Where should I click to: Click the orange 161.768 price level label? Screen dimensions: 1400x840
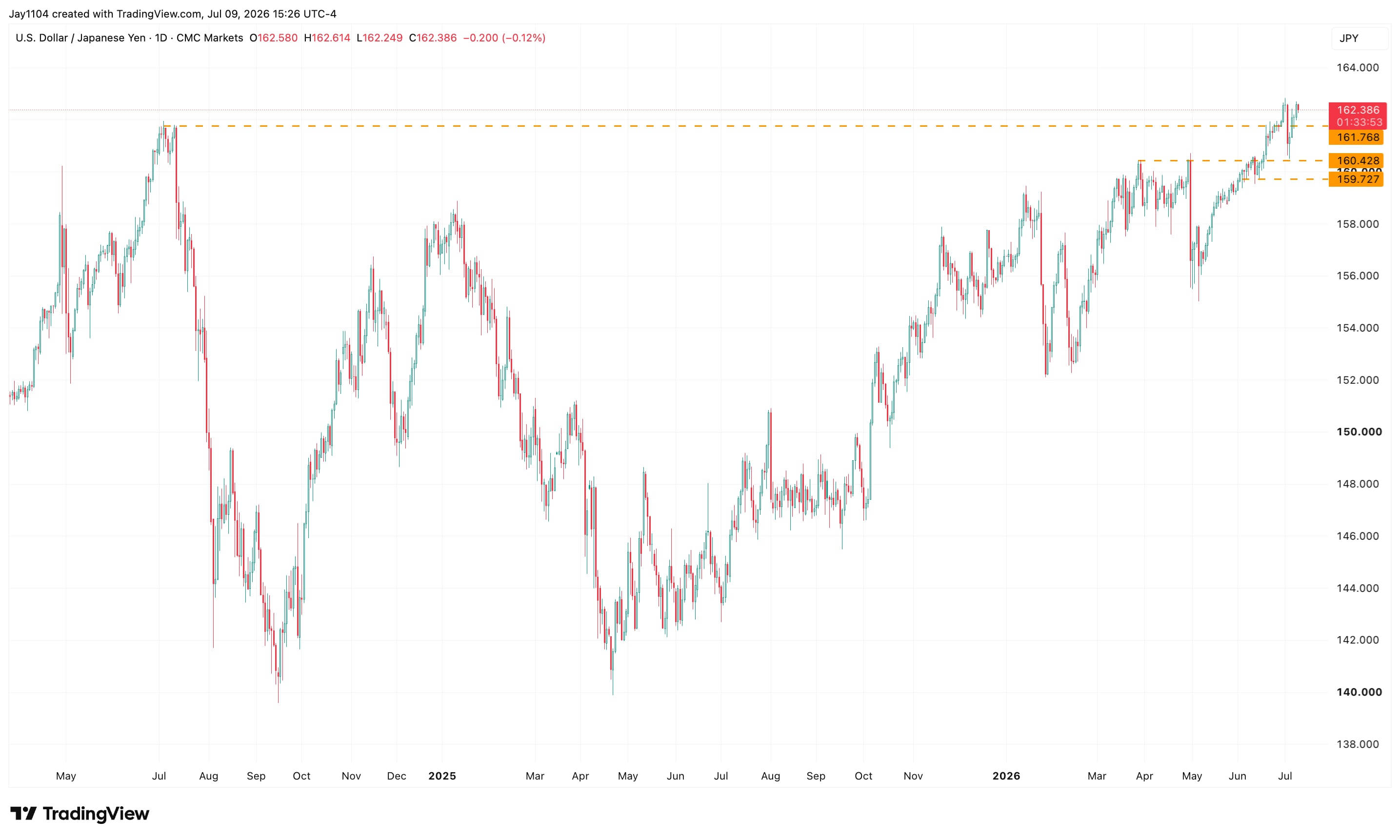1356,137
